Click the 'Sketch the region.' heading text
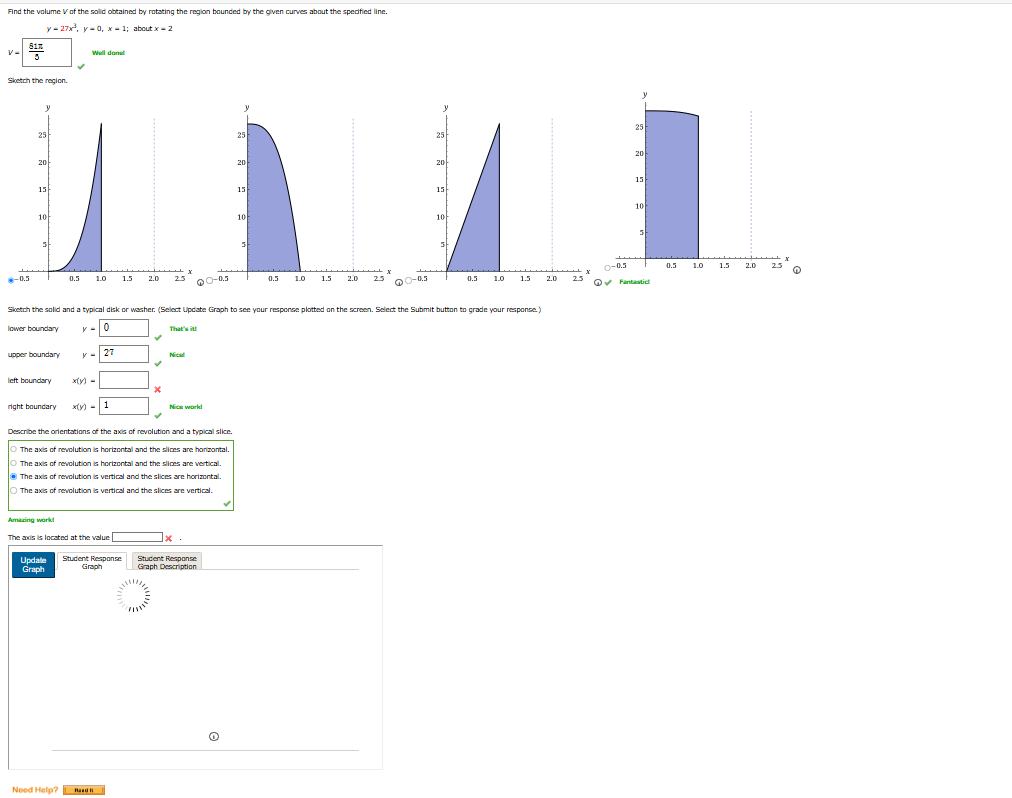This screenshot has height=798, width=1012. [37, 81]
